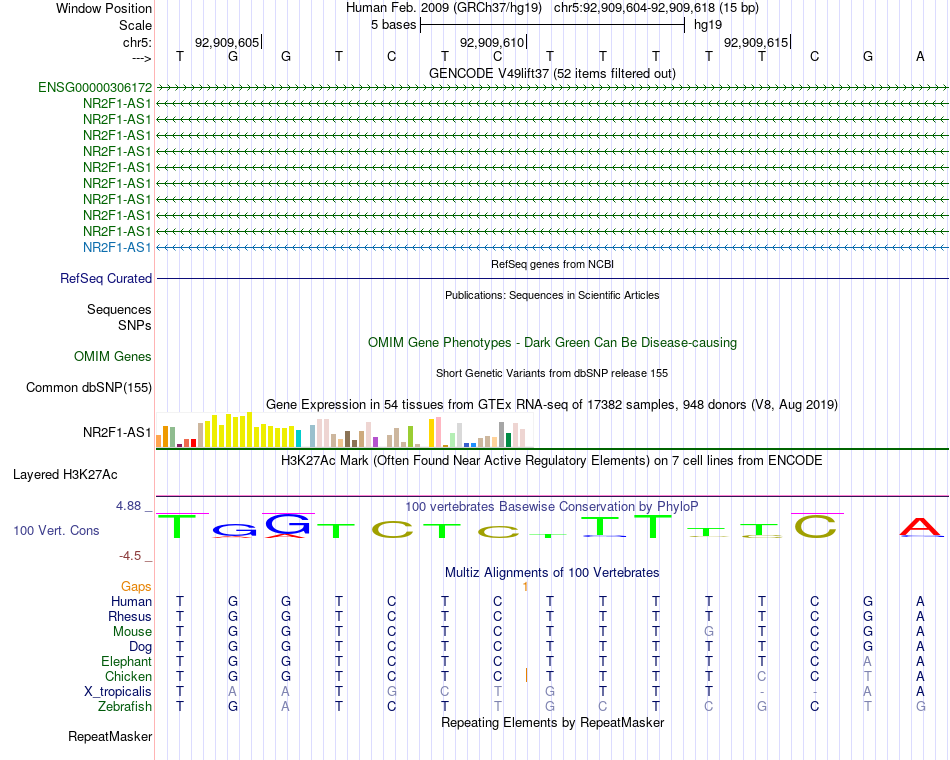Select the Human species label
950x760 pixels.
pos(131,601)
